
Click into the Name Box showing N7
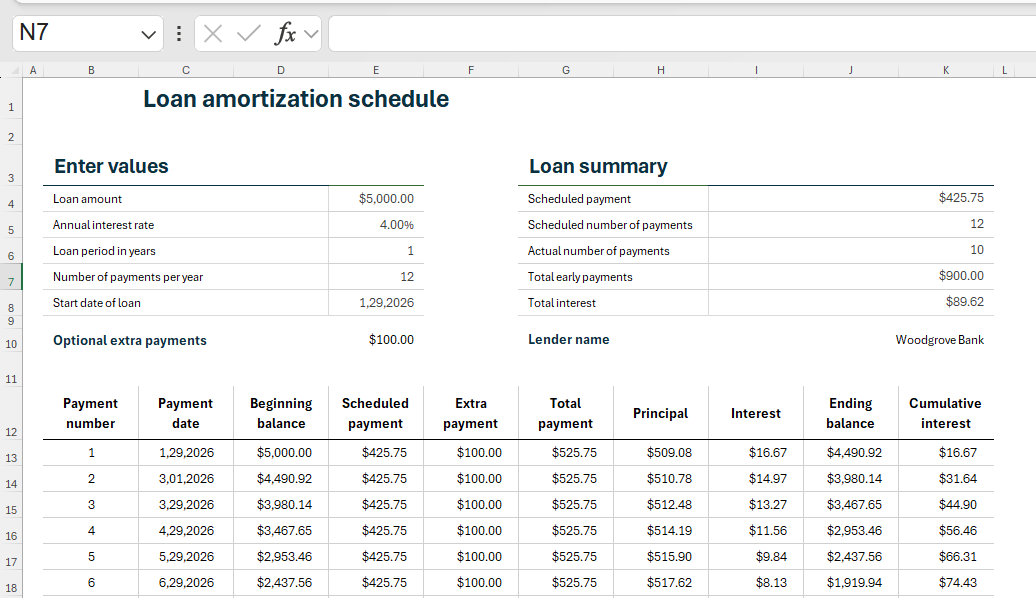[75, 34]
